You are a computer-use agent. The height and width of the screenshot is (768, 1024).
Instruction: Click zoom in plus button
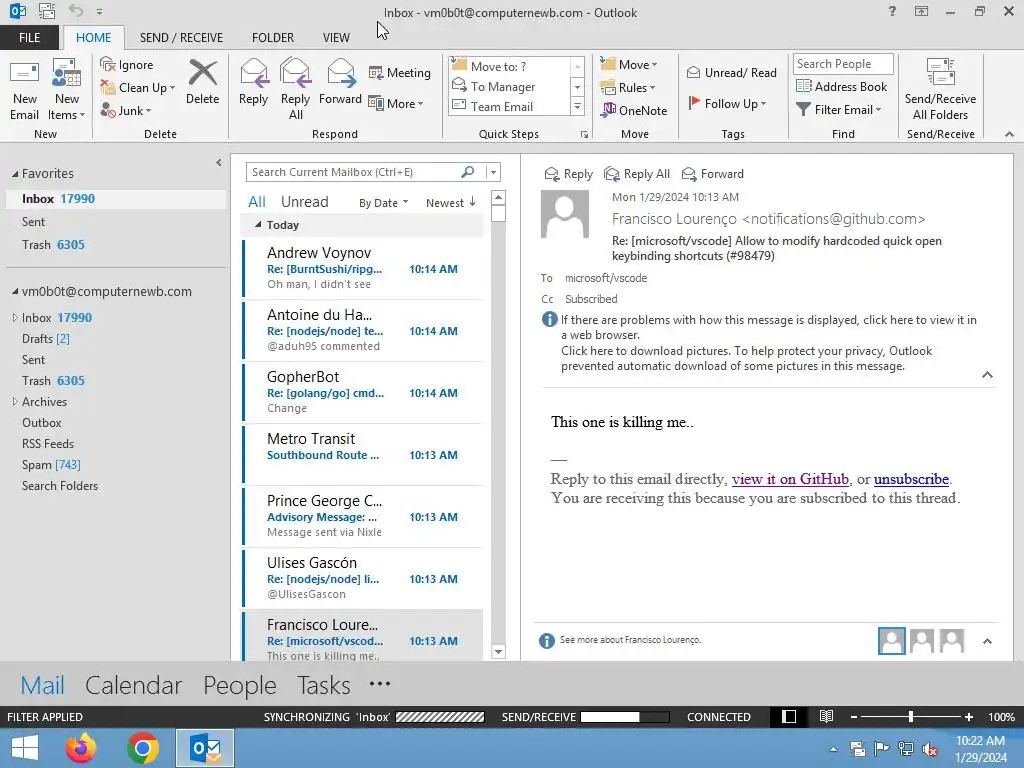point(968,716)
